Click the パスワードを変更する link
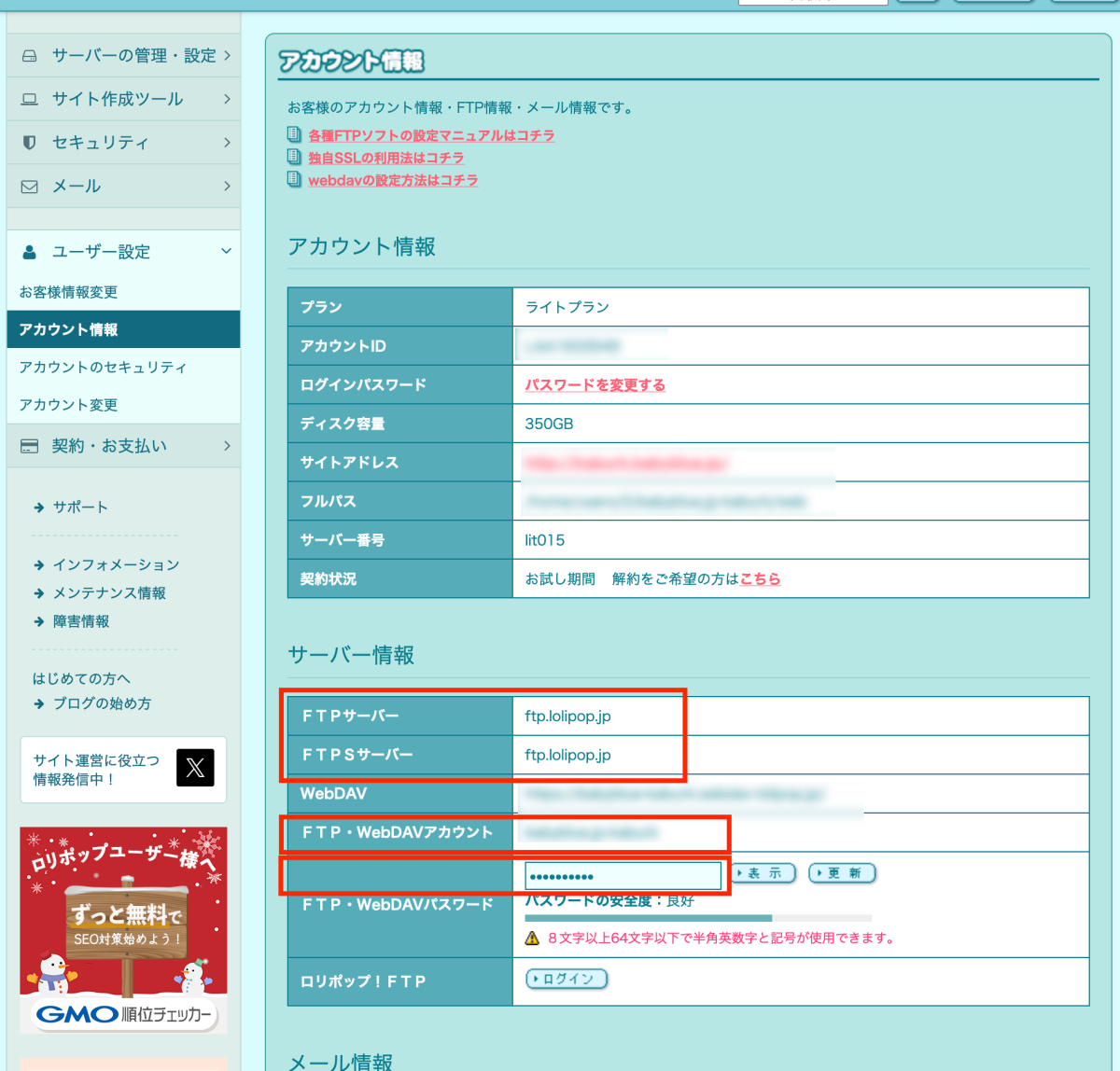This screenshot has width=1120, height=1071. click(595, 385)
